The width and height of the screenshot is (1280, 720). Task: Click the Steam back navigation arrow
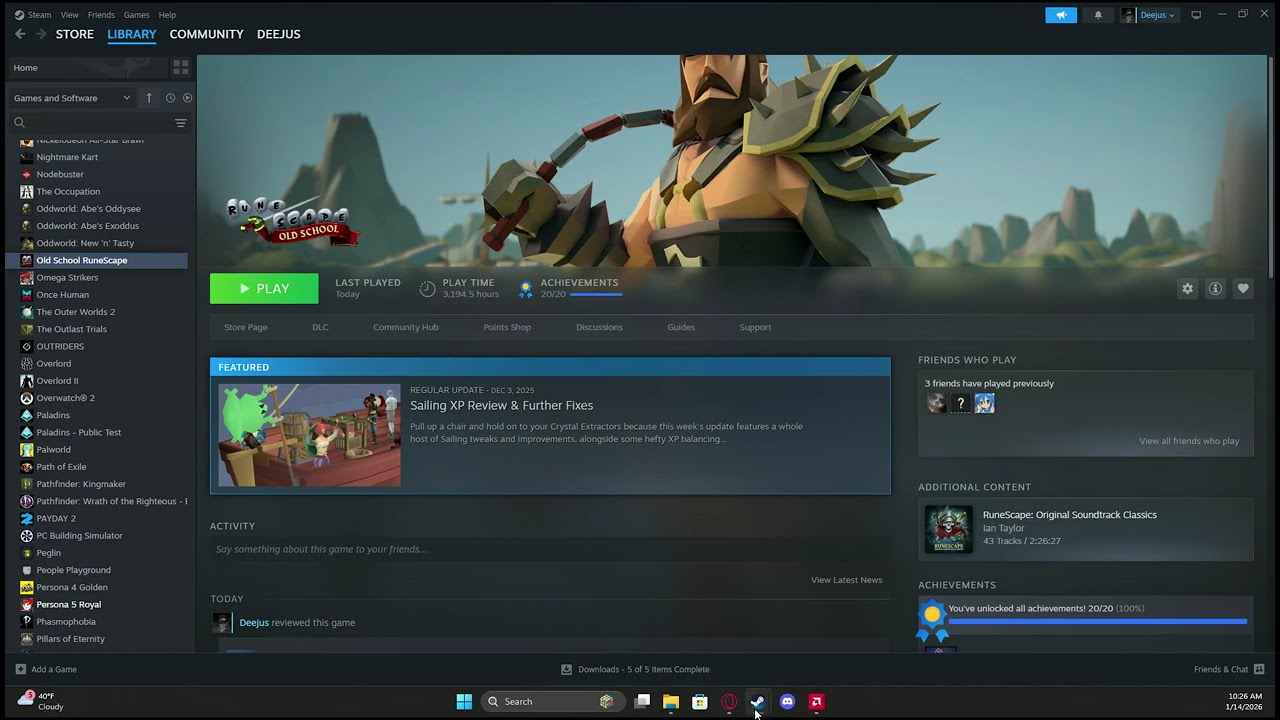tap(20, 34)
